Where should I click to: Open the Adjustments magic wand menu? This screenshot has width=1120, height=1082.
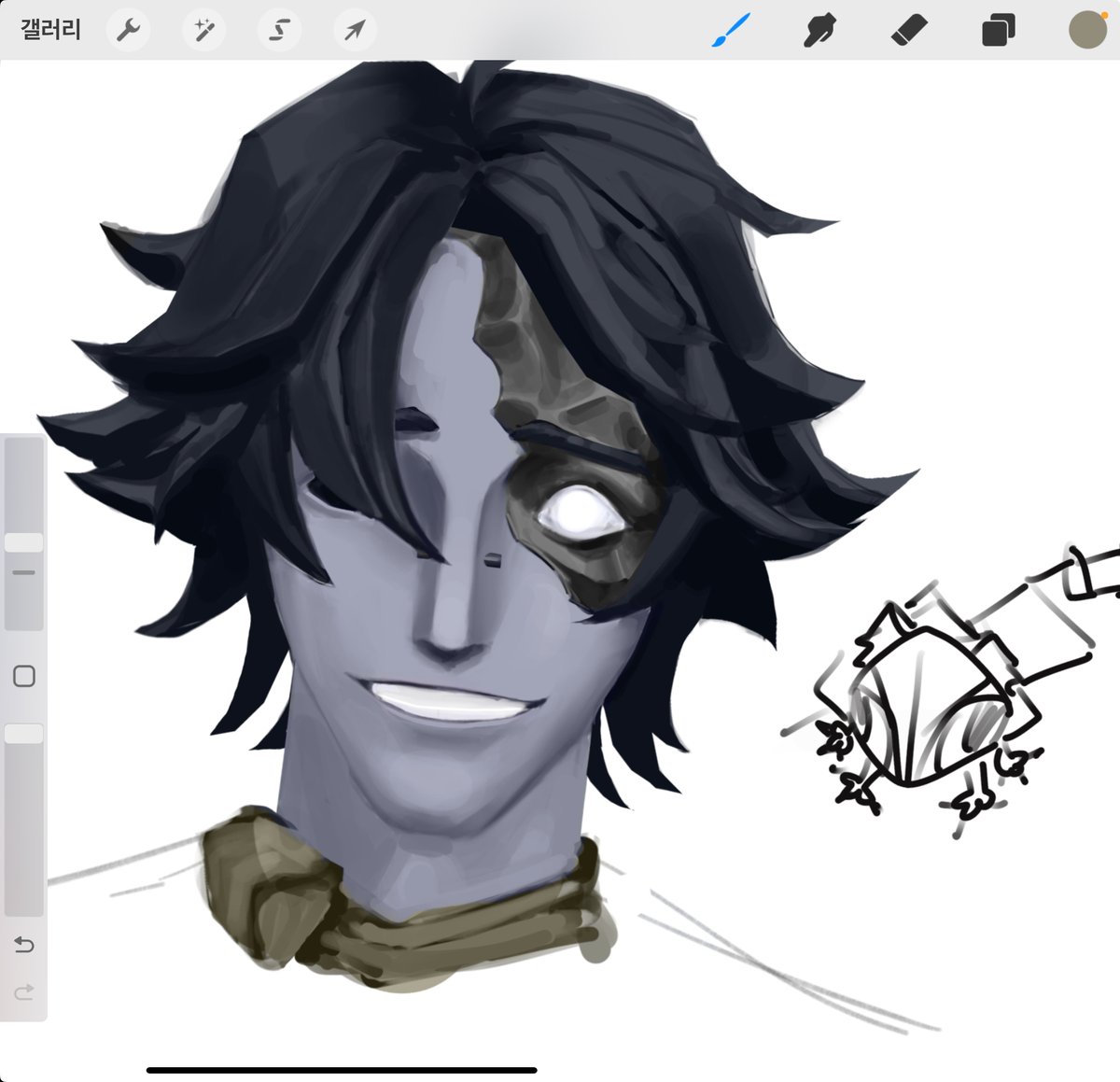(x=203, y=29)
